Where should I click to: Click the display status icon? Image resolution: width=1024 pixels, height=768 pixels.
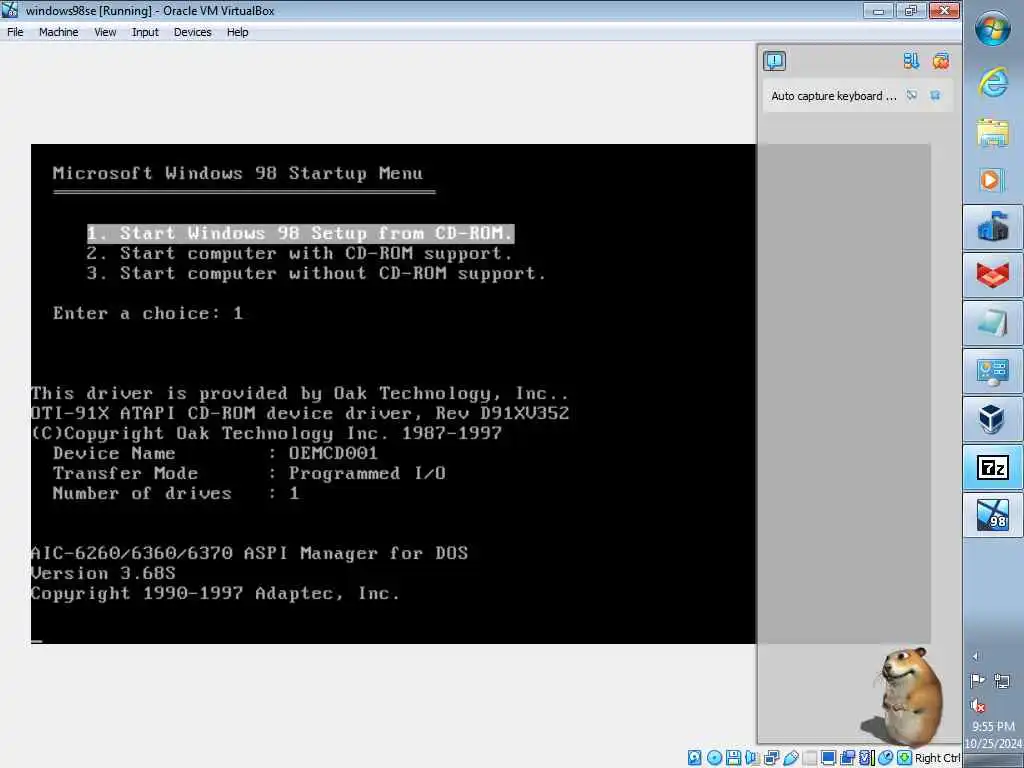tap(828, 758)
